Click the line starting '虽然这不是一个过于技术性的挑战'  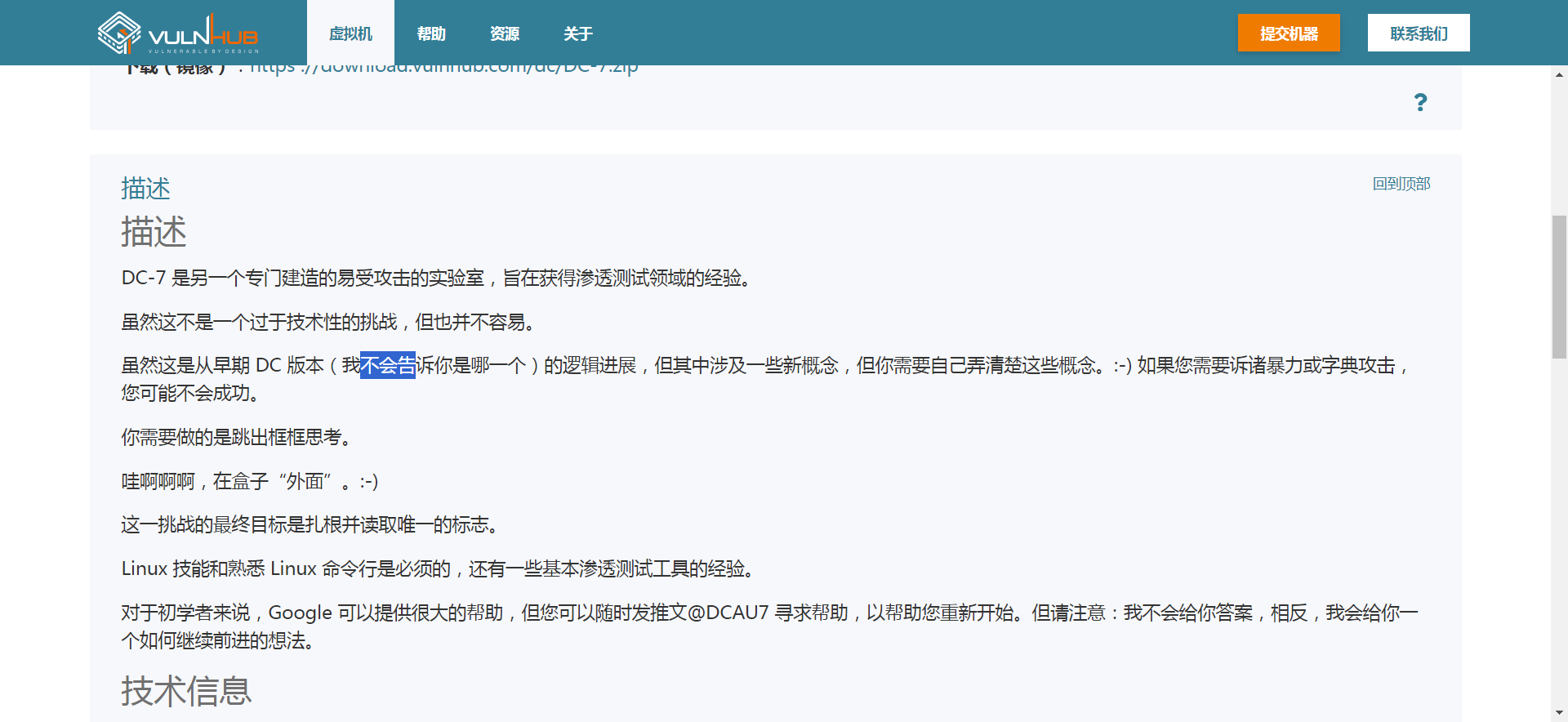pos(328,322)
